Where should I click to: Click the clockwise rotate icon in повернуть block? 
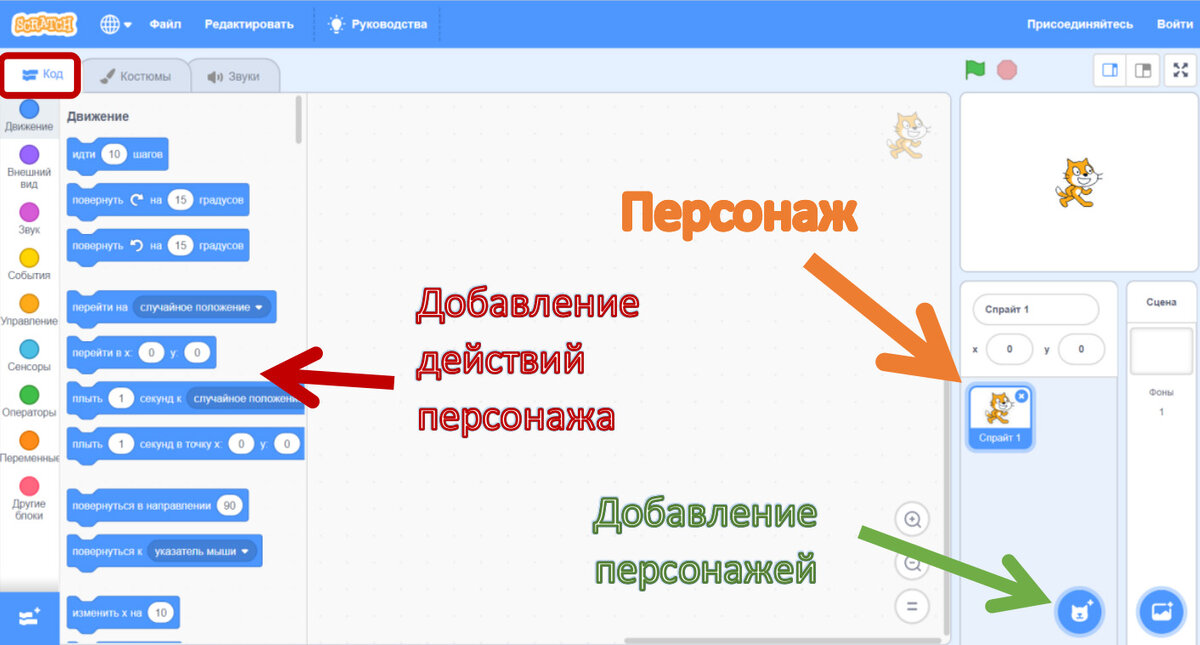tap(137, 200)
